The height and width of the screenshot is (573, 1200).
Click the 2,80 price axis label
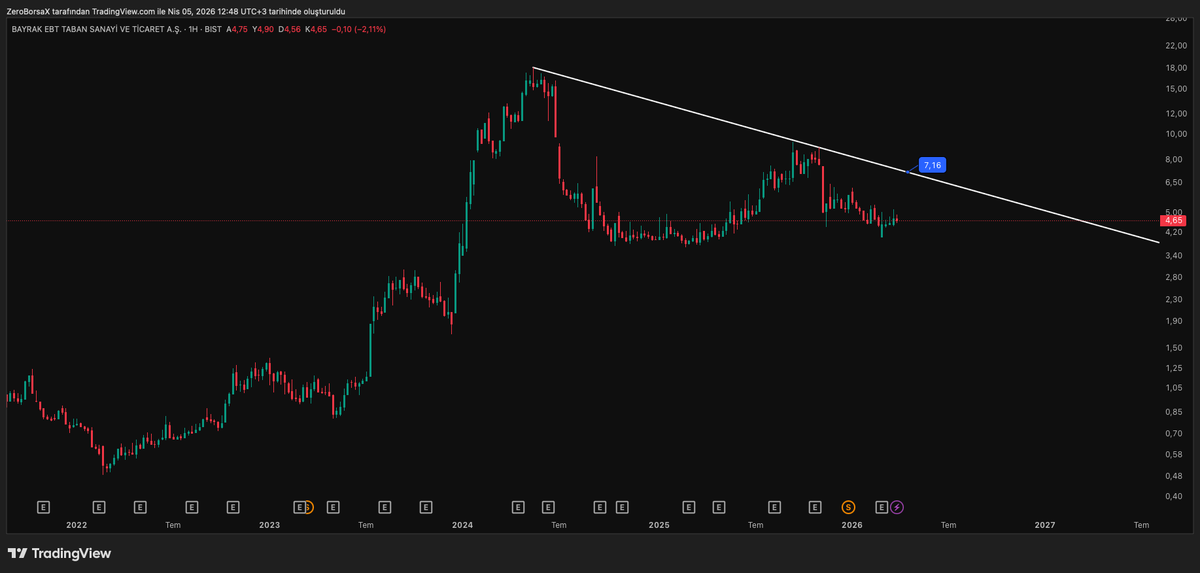(1174, 277)
